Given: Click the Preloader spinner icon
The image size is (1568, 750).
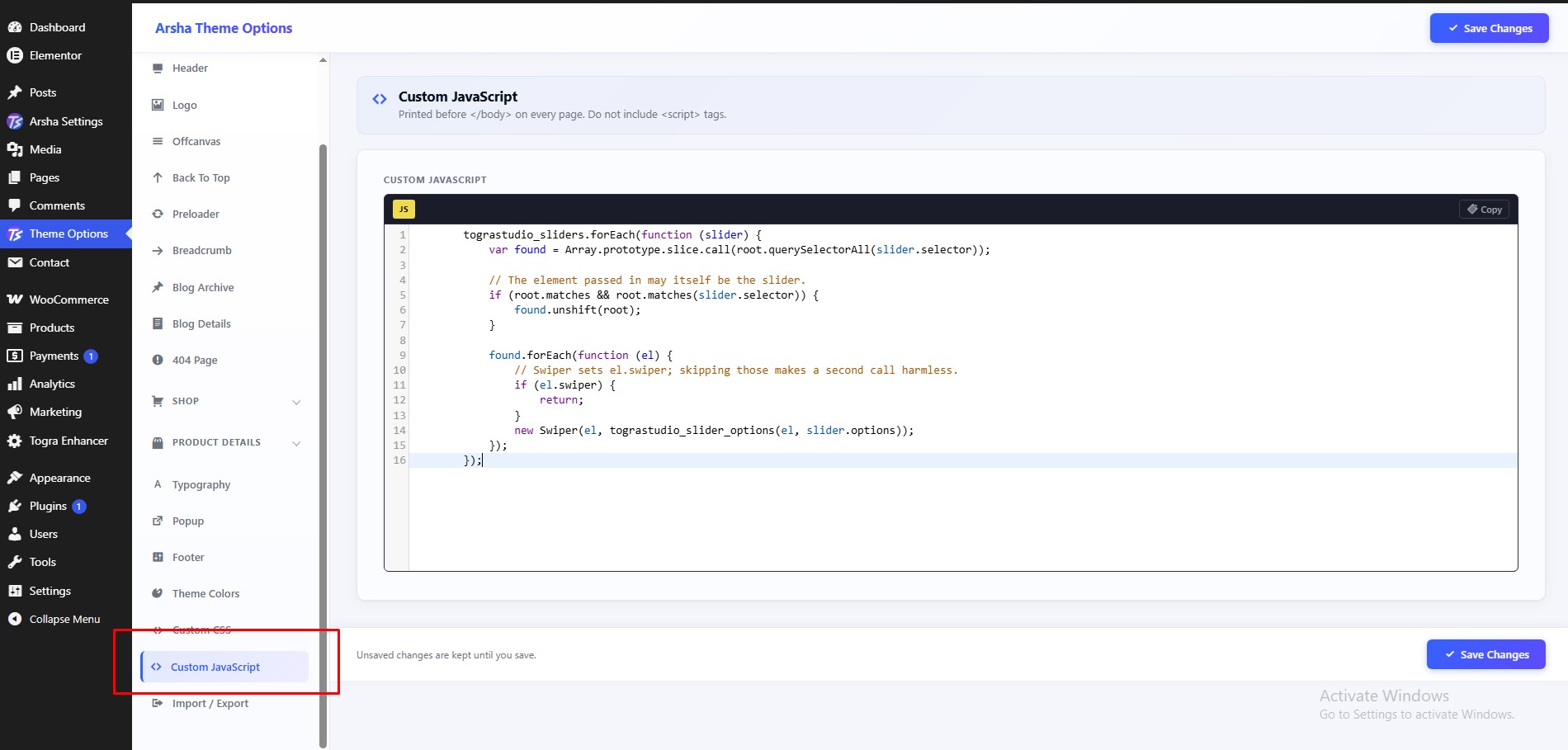Looking at the screenshot, I should (158, 214).
